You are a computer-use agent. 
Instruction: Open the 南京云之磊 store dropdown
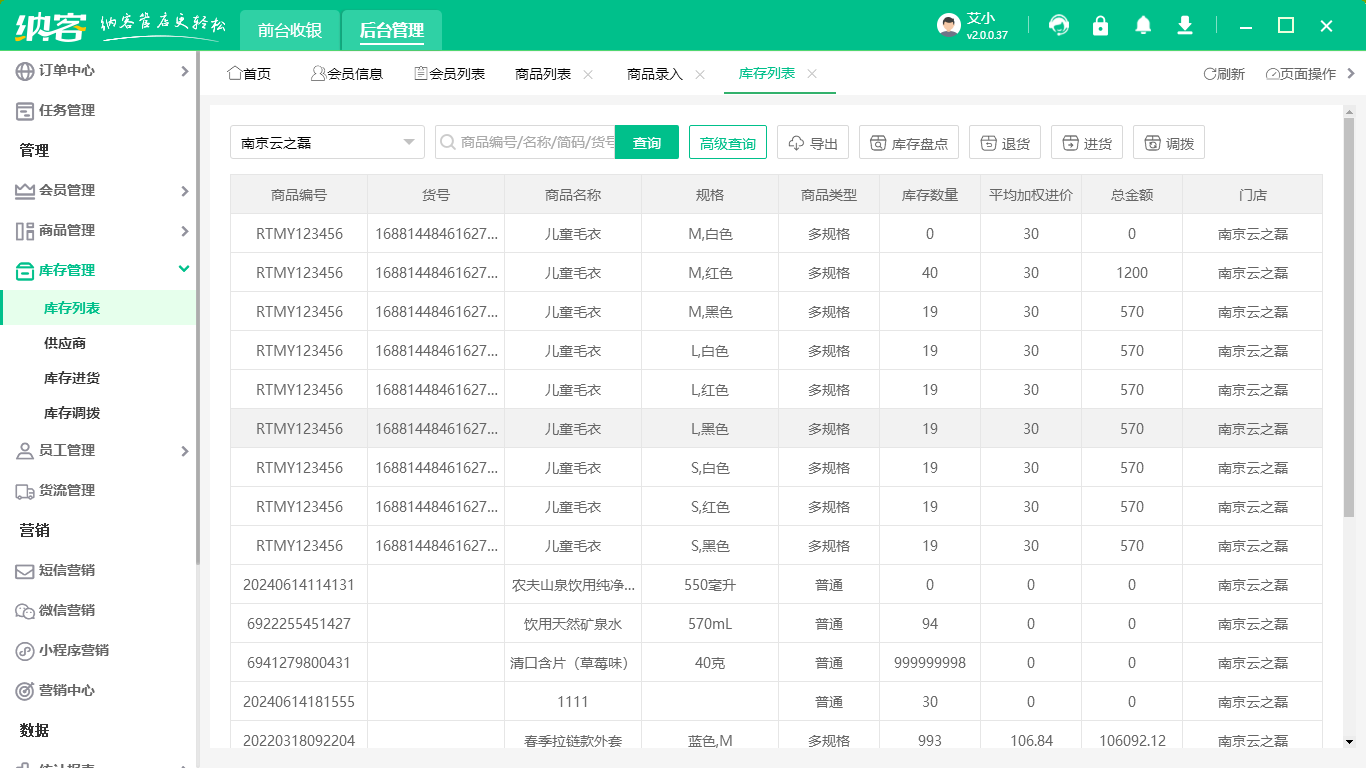pyautogui.click(x=327, y=142)
